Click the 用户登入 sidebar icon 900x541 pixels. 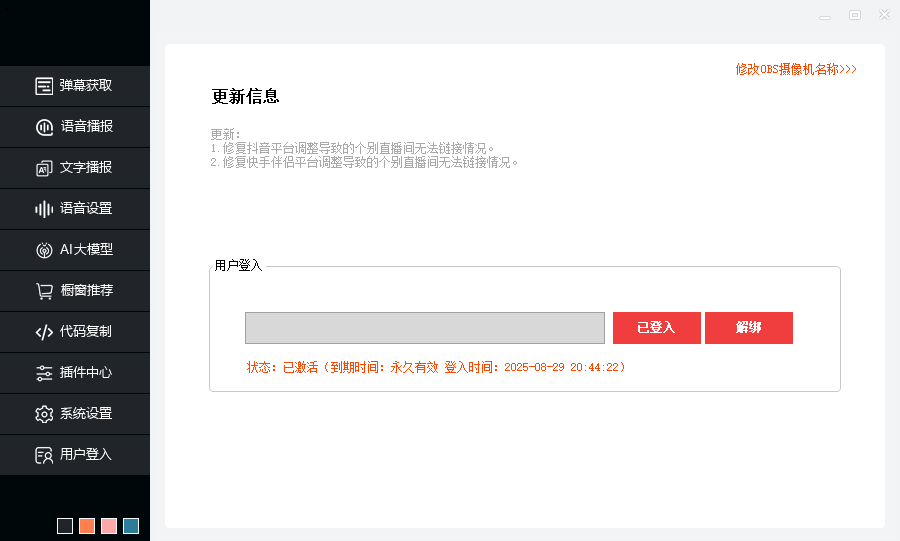pos(44,455)
